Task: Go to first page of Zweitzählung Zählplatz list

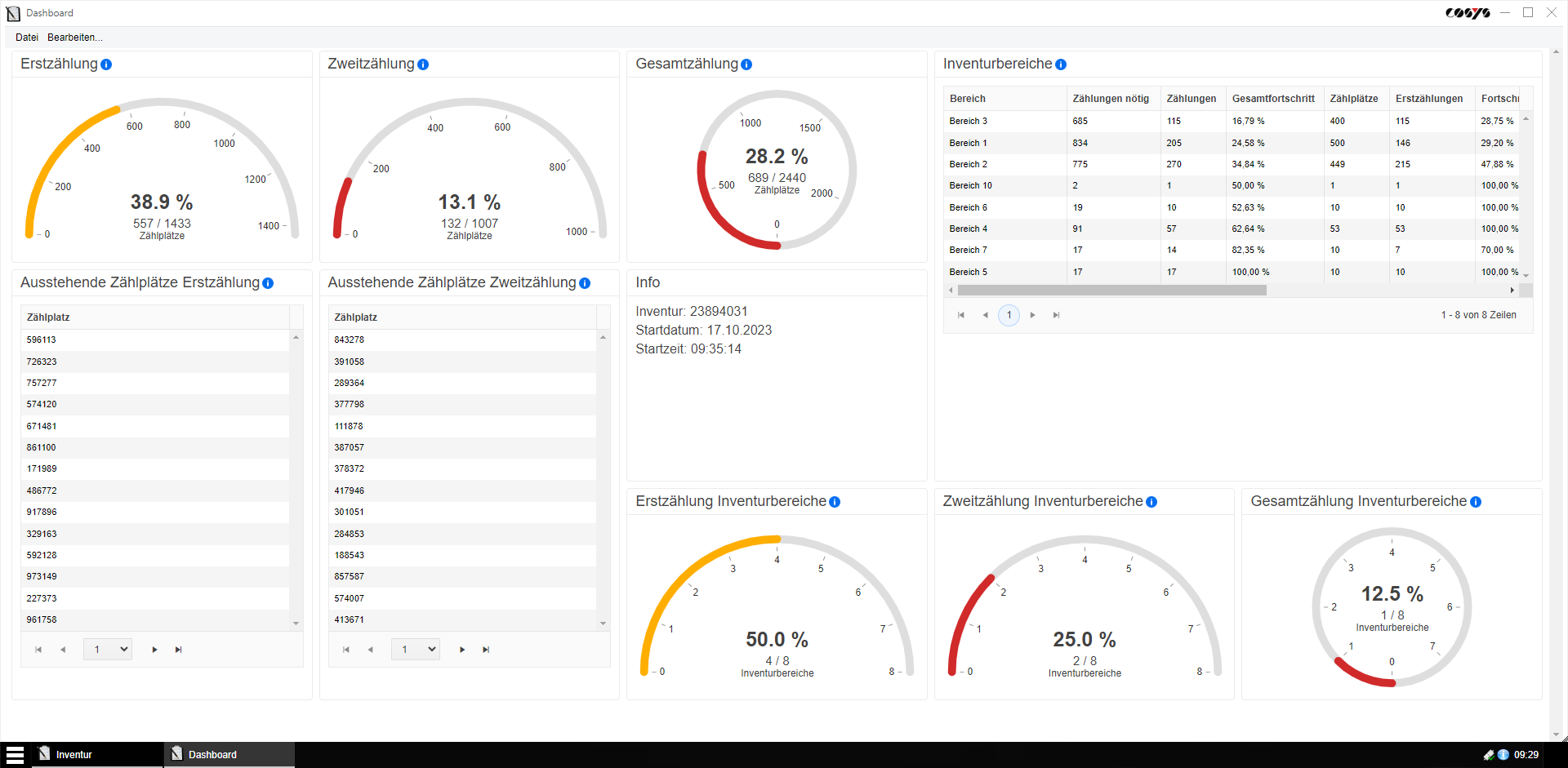Action: pyautogui.click(x=346, y=650)
